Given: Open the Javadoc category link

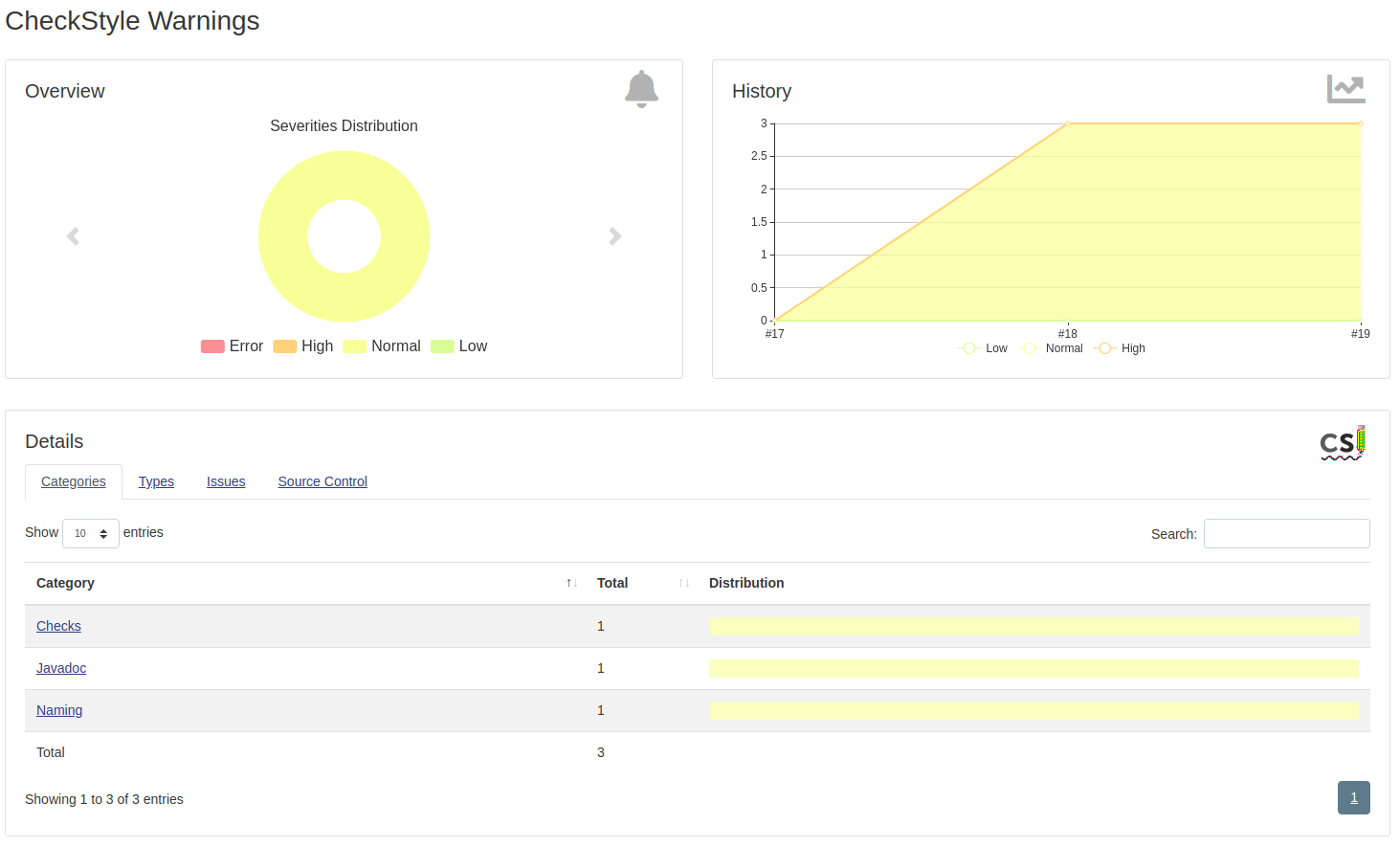Looking at the screenshot, I should (61, 668).
